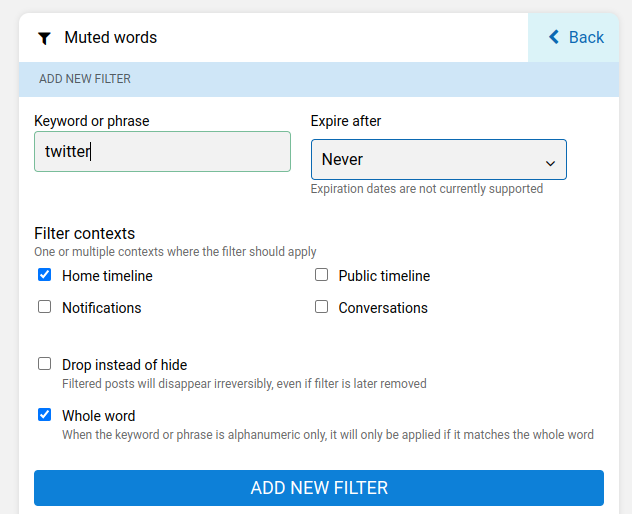Enable Drop instead of hide option
Screen dimensions: 632x514
point(45,364)
